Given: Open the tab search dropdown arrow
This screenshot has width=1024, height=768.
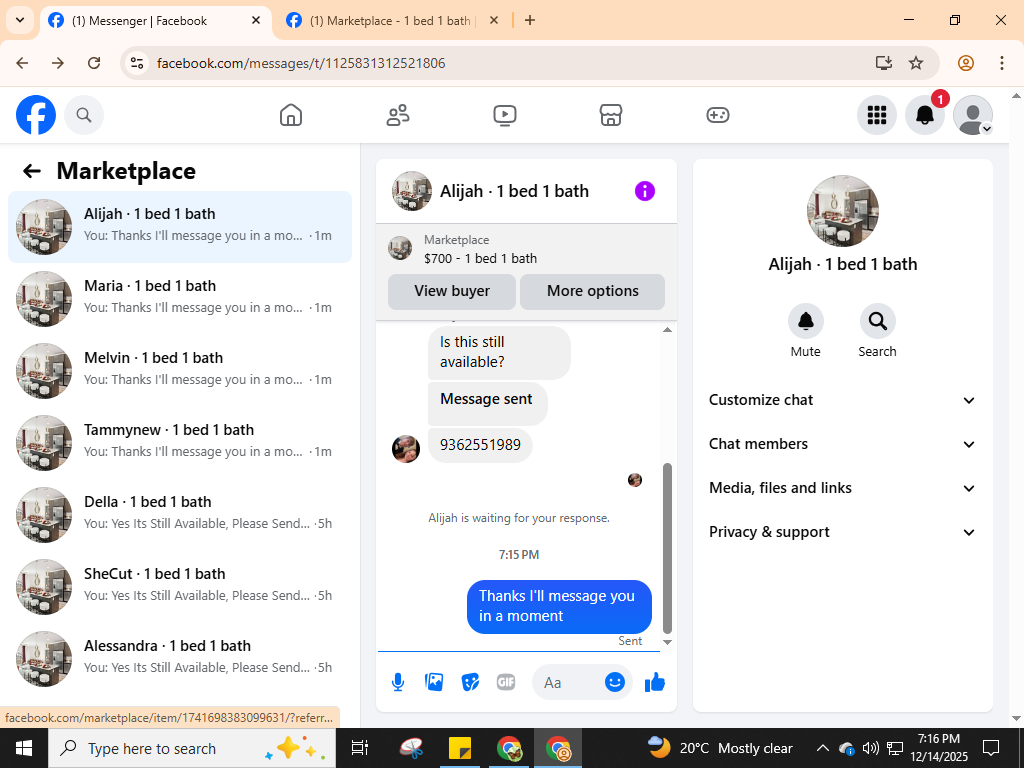Looking at the screenshot, I should coord(20,20).
